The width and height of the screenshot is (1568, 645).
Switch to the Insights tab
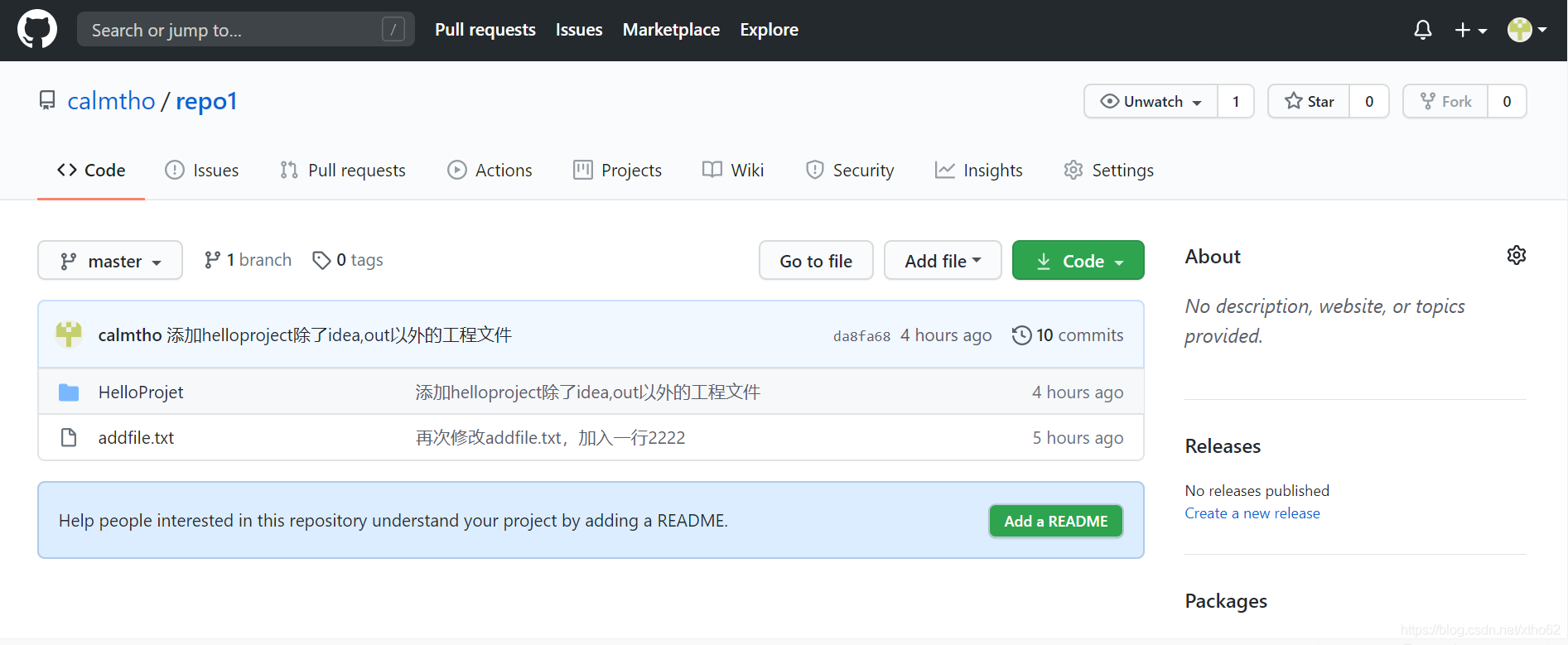pos(979,171)
